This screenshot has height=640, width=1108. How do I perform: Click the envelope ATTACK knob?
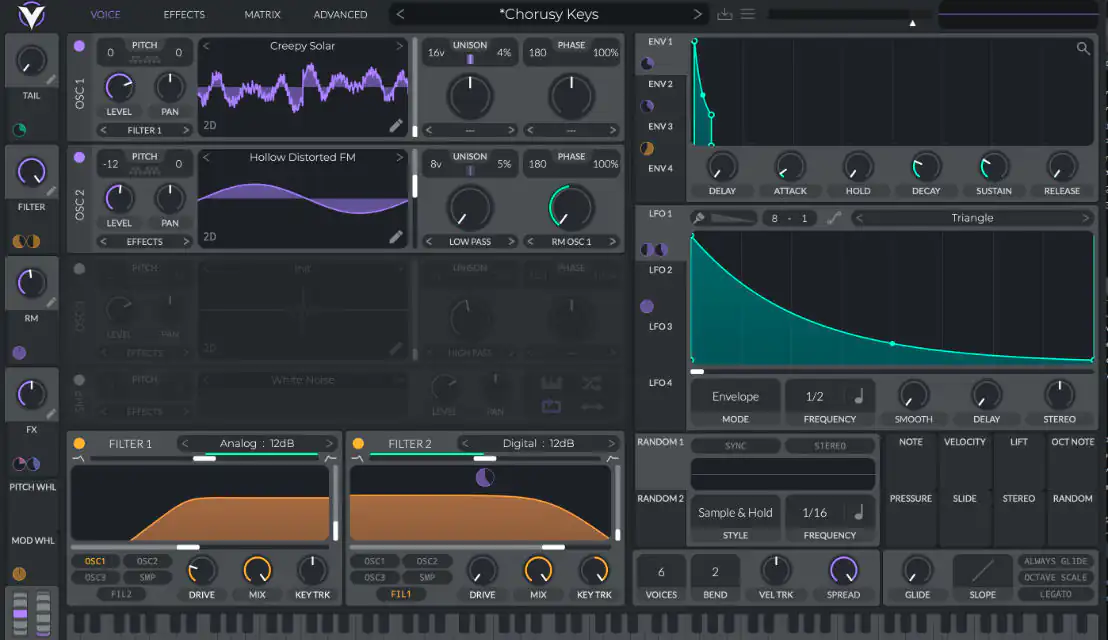(x=790, y=167)
